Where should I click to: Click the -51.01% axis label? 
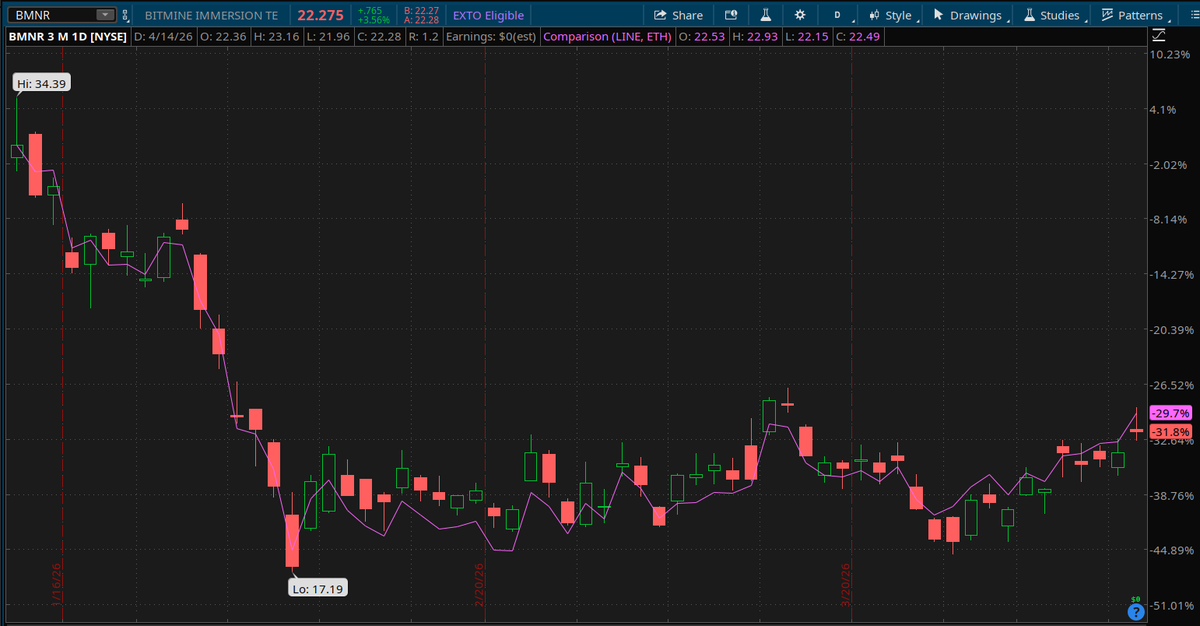[x=1170, y=605]
